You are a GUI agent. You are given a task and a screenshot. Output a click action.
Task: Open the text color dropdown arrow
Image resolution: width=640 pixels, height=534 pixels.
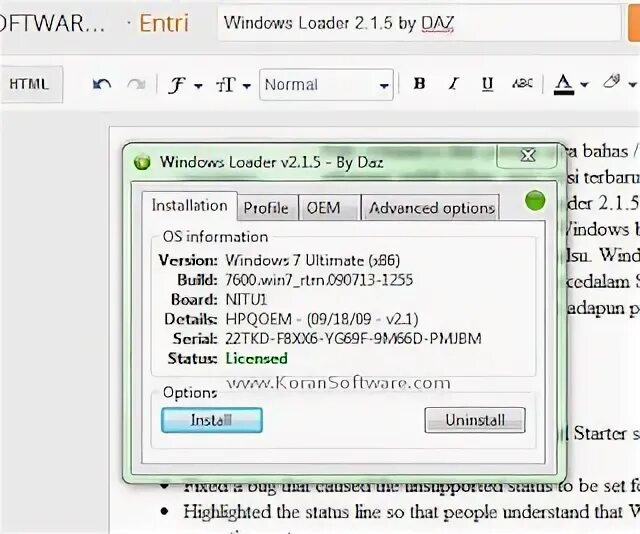pyautogui.click(x=584, y=85)
